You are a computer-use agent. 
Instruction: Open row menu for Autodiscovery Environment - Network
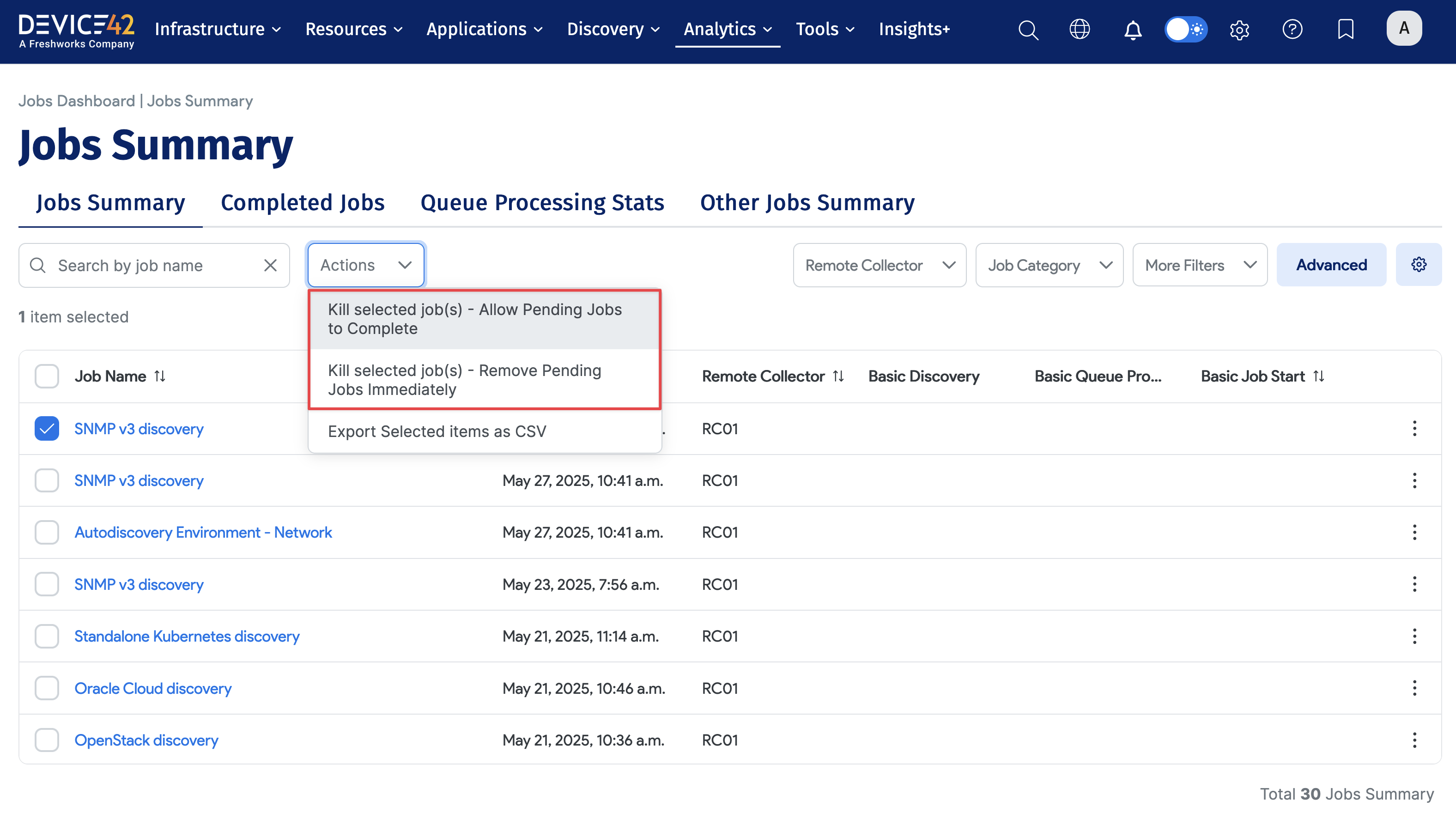[x=1414, y=532]
